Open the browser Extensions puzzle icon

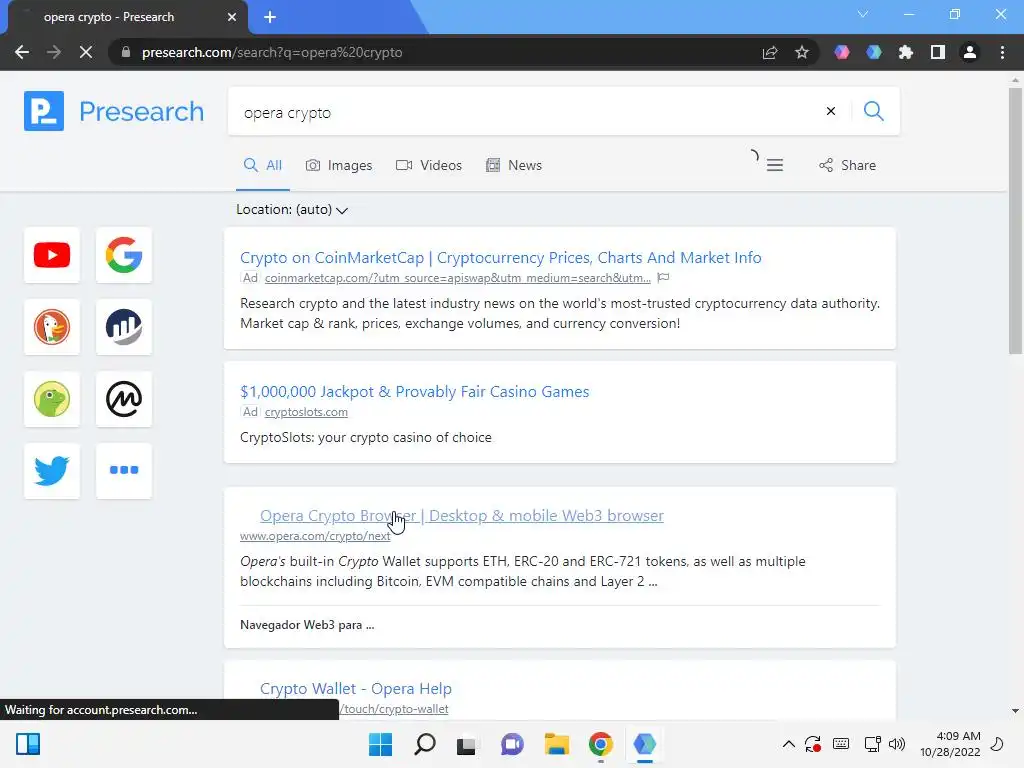point(906,52)
